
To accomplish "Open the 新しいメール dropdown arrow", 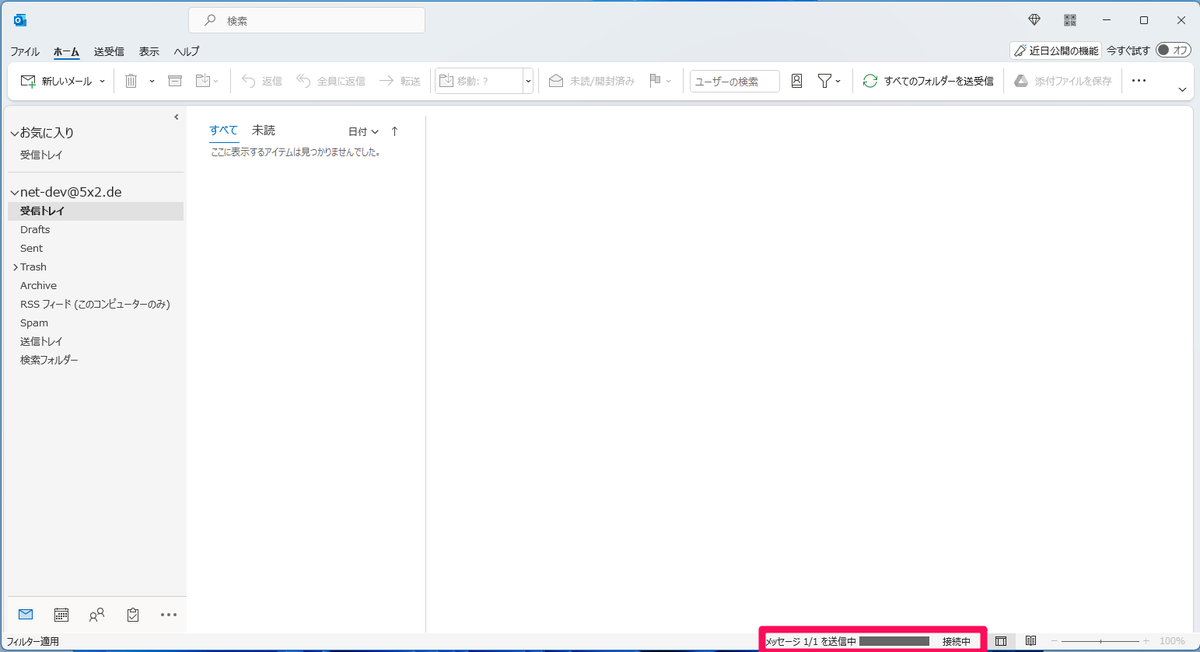I will (102, 81).
